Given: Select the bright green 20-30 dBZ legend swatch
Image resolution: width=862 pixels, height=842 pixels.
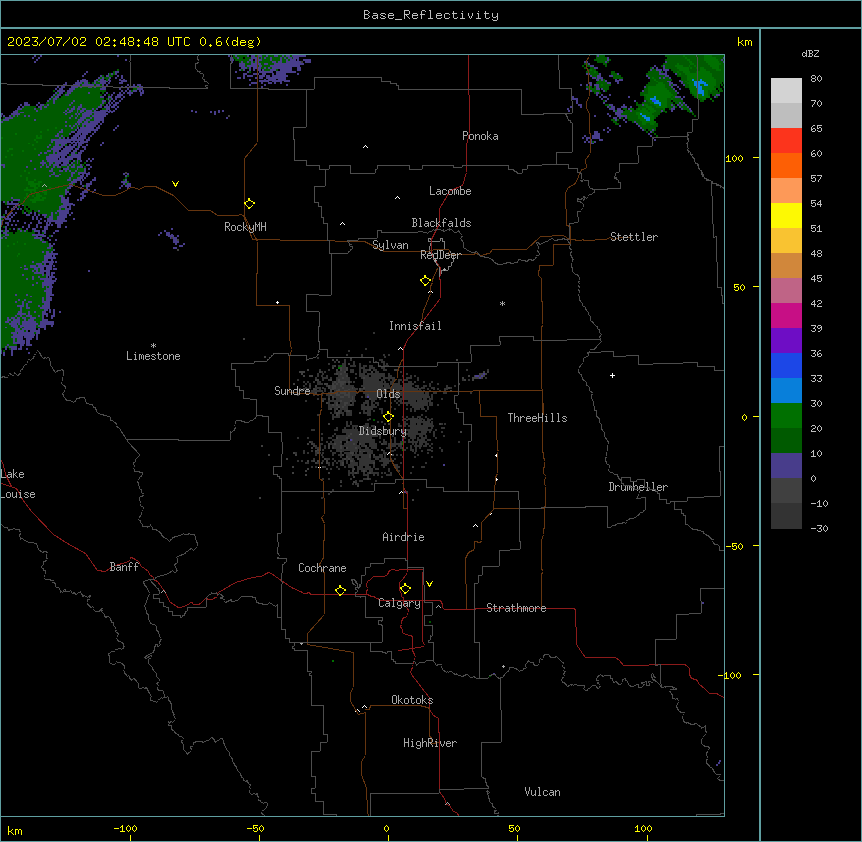Looking at the screenshot, I should (x=786, y=416).
